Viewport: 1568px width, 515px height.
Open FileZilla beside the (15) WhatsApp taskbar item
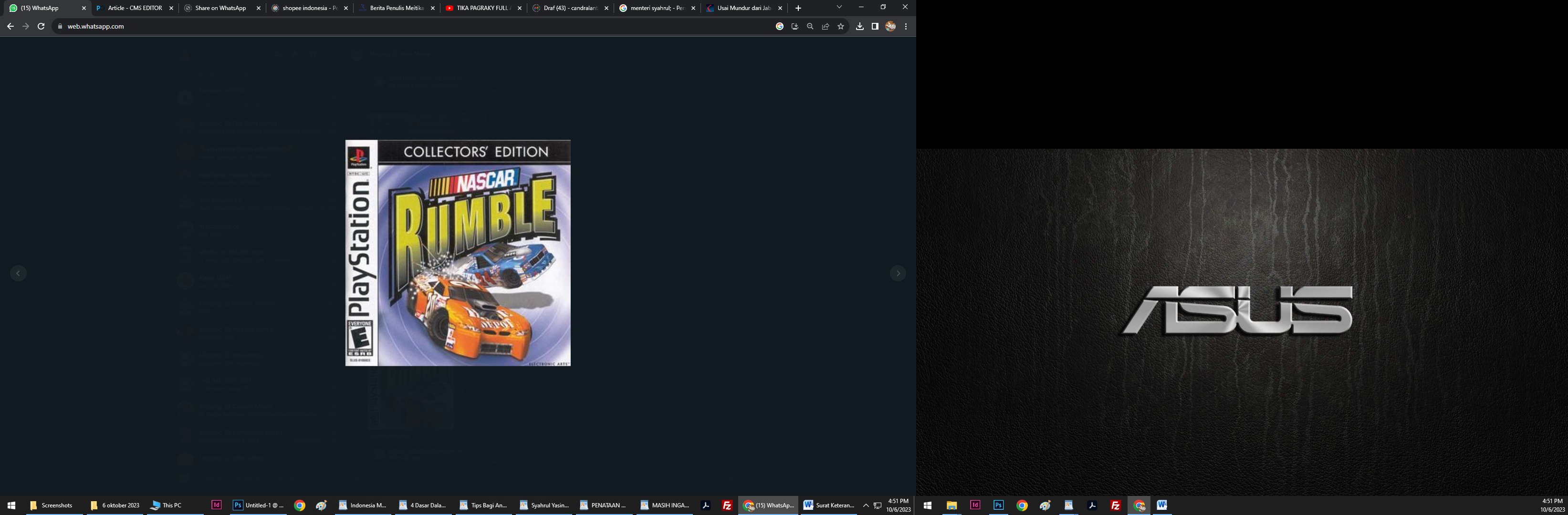tap(727, 505)
